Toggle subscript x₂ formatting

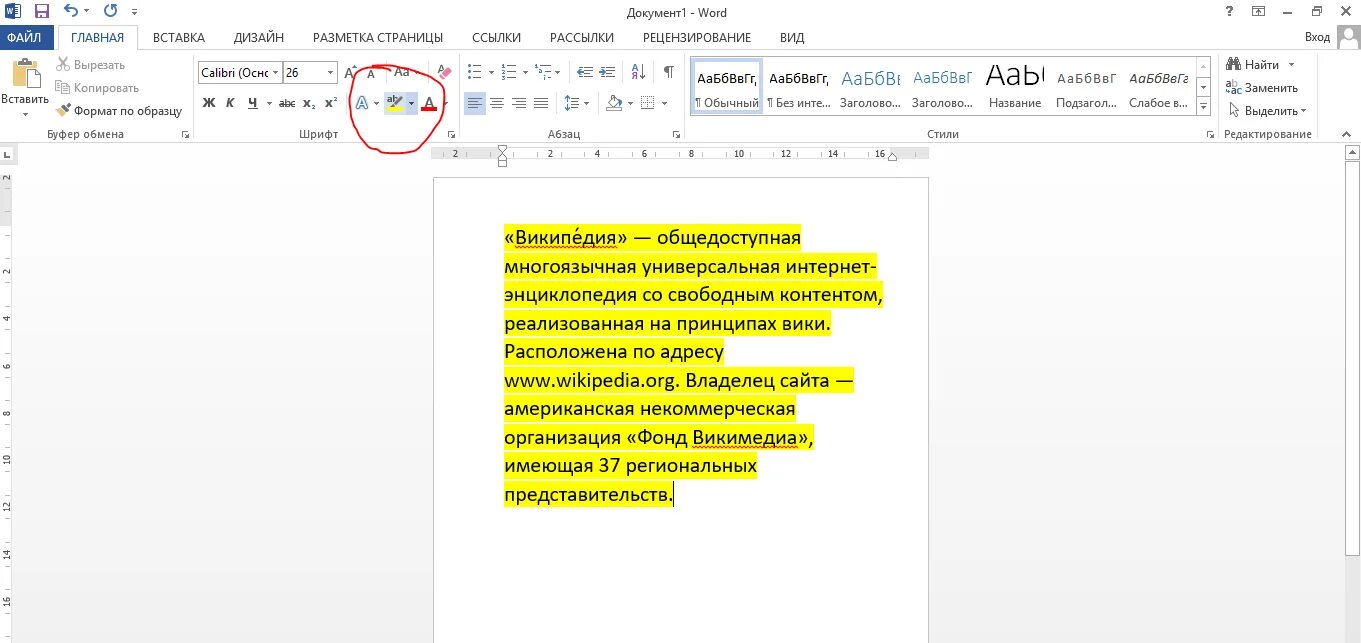tap(309, 103)
